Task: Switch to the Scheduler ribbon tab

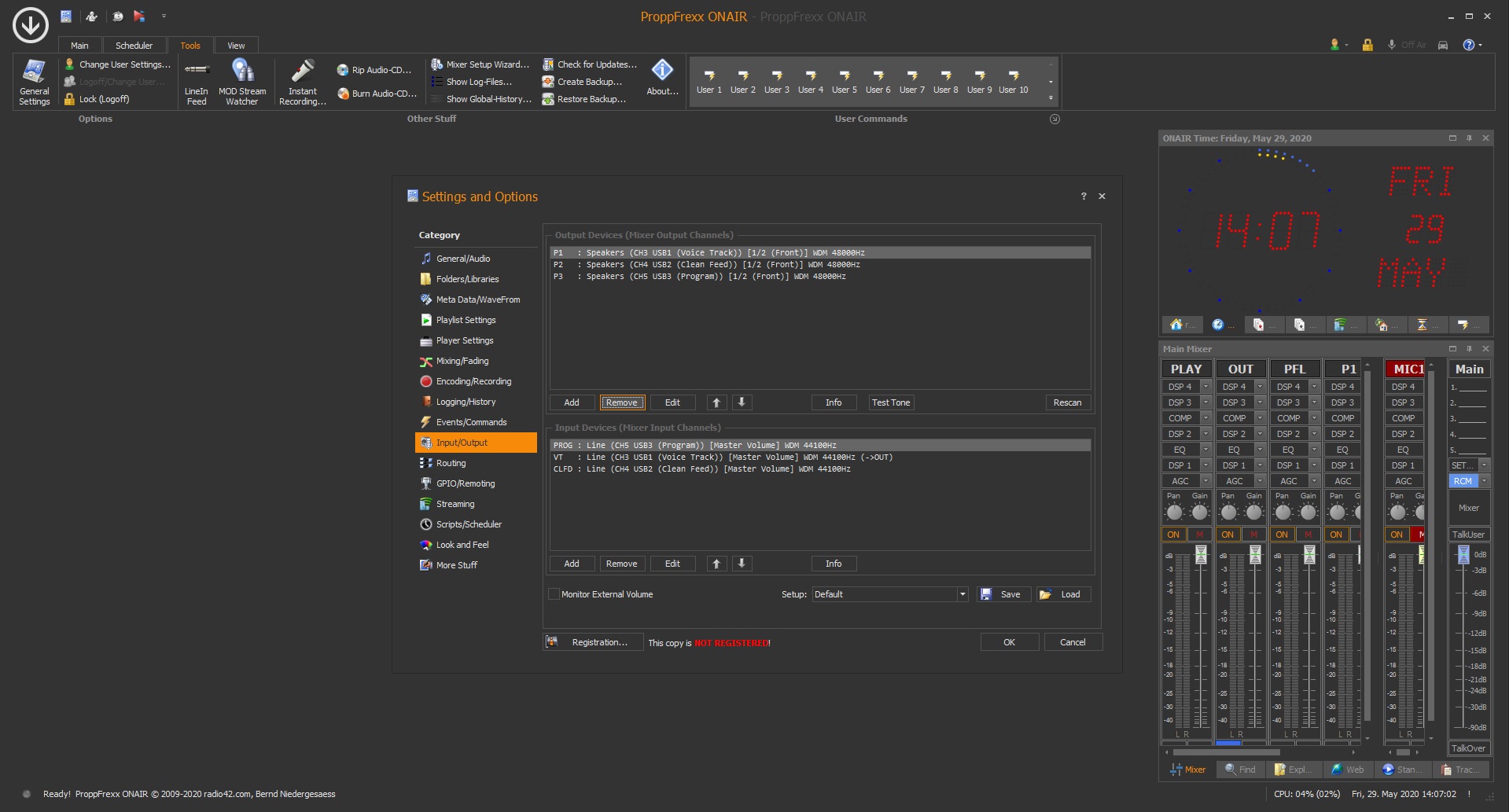Action: click(x=134, y=46)
